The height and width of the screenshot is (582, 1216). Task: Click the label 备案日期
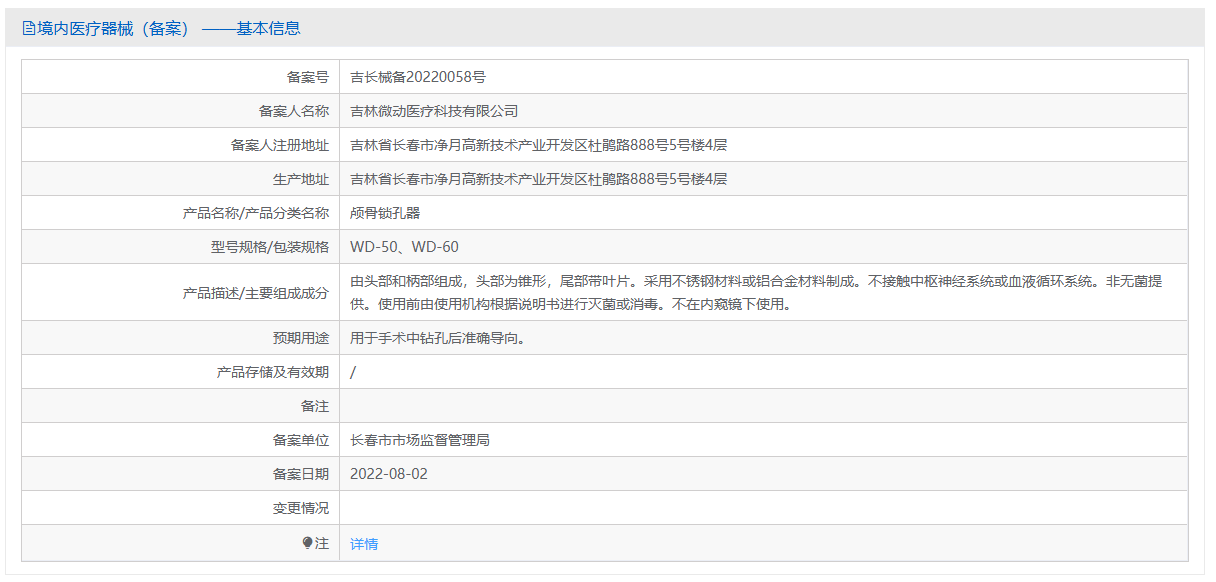[301, 474]
